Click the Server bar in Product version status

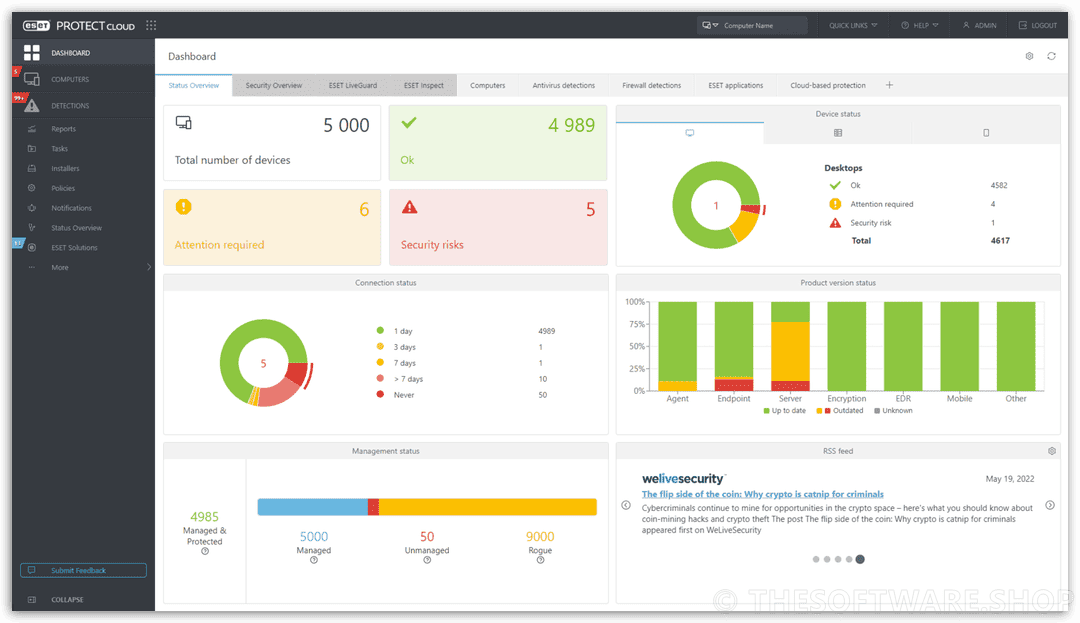[x=790, y=346]
